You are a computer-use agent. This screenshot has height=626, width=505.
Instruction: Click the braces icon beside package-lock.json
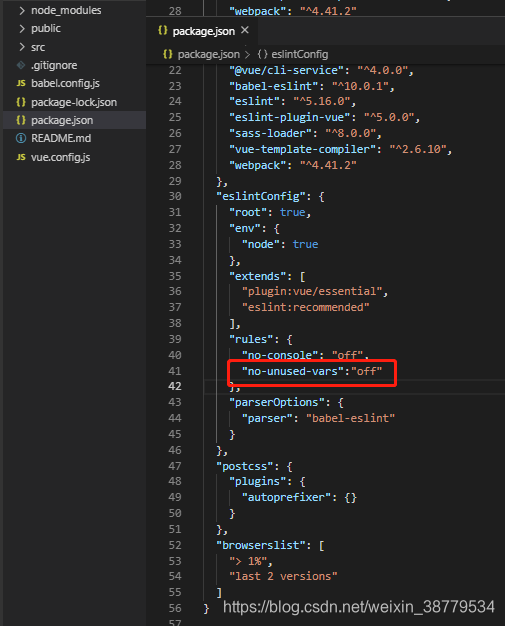pyautogui.click(x=21, y=102)
